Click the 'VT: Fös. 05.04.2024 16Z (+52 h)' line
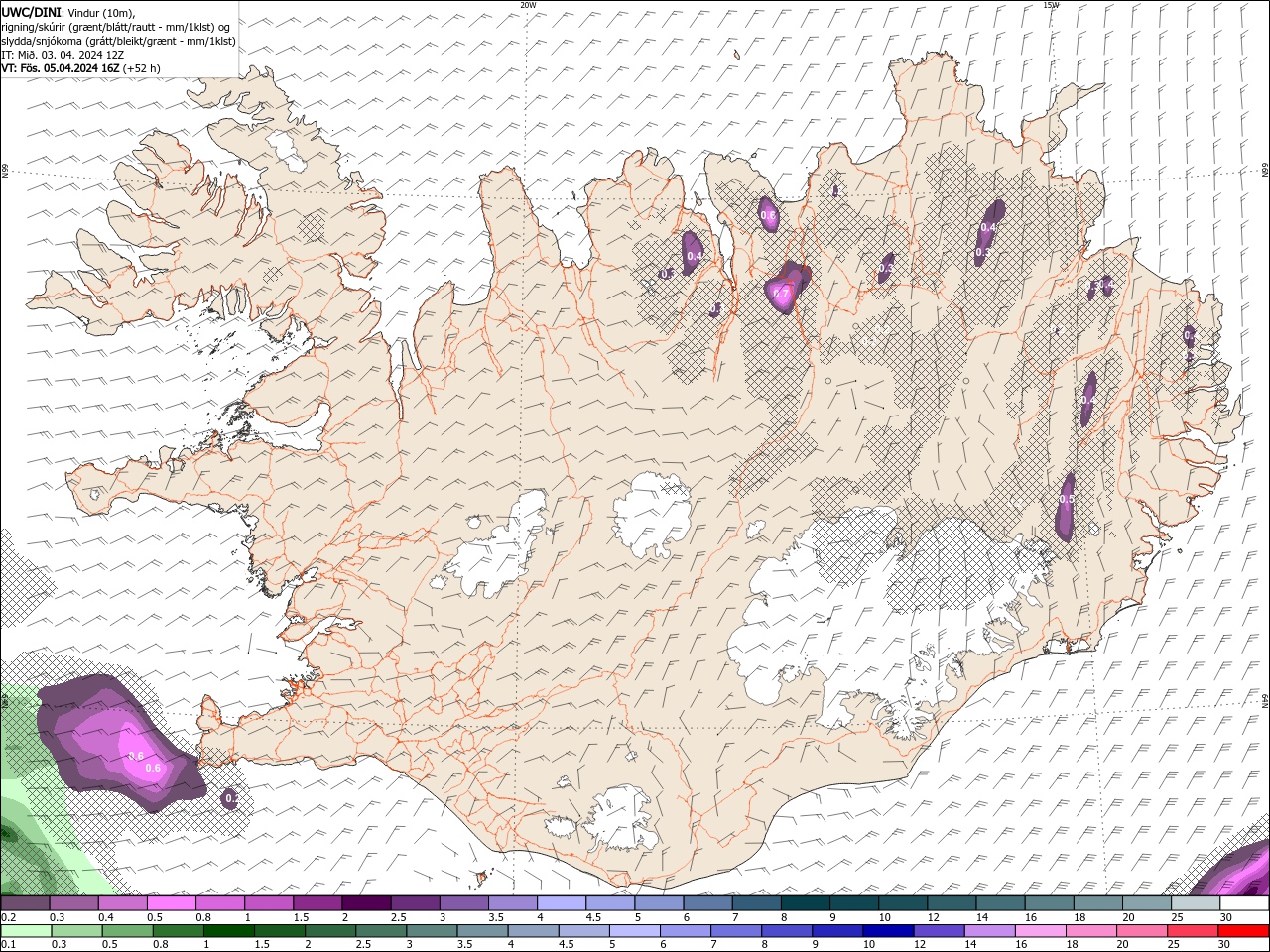1270x952 pixels. tap(81, 68)
